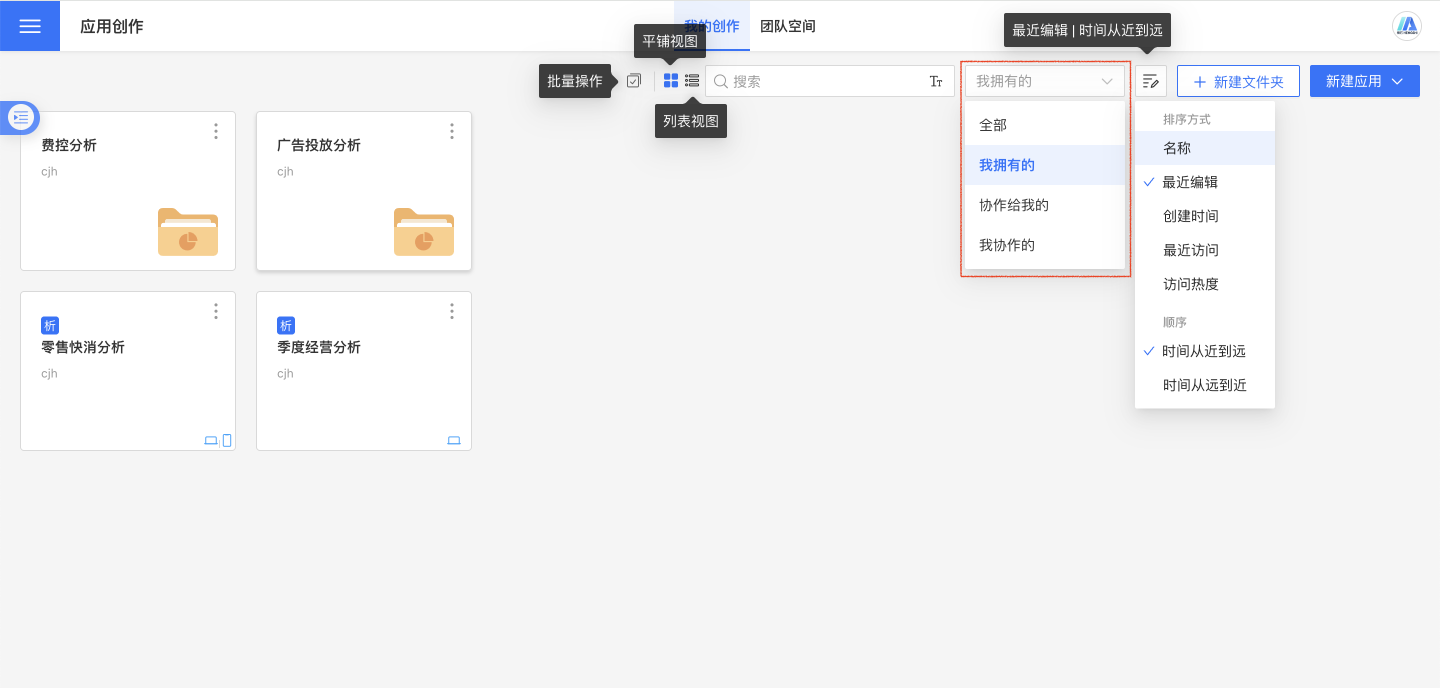
Task: Open the hamburger main menu
Action: pyautogui.click(x=30, y=26)
